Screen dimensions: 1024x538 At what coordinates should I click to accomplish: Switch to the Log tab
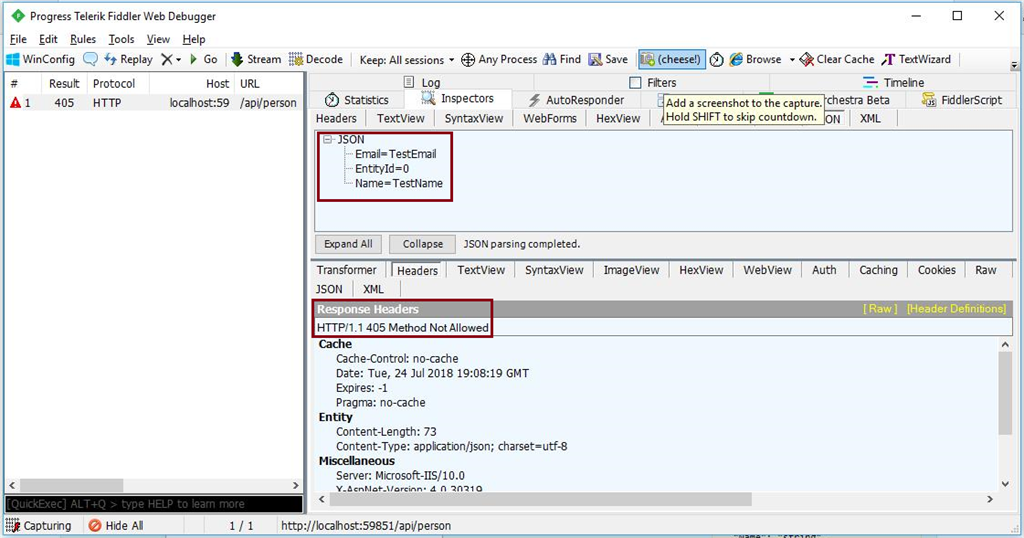click(422, 82)
